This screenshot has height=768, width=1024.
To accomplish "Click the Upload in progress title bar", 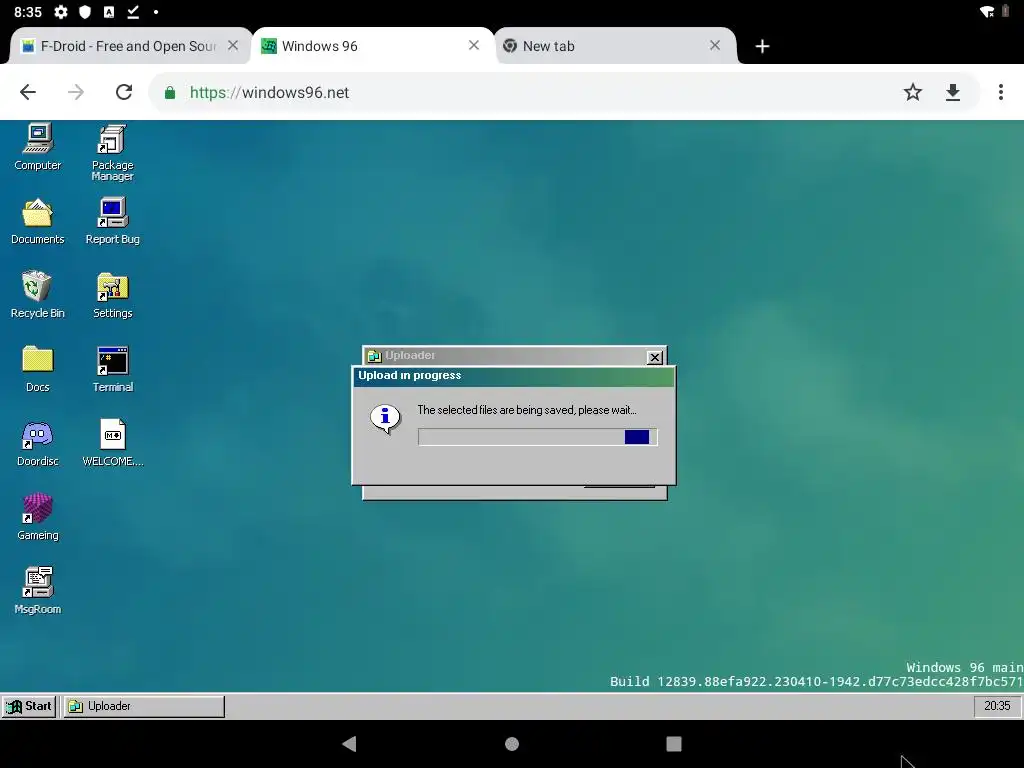I will click(x=513, y=376).
